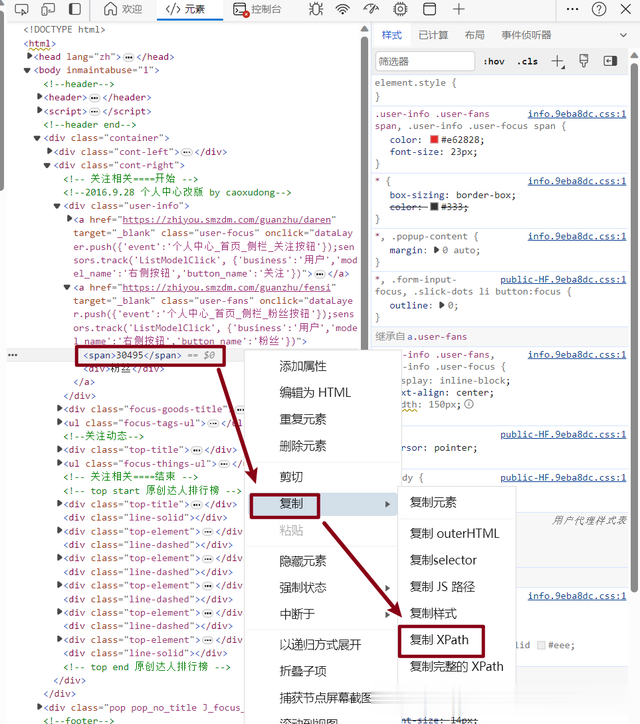This screenshot has width=640, height=724.
Task: Expand the head lang="zh" node
Action: [x=30, y=56]
